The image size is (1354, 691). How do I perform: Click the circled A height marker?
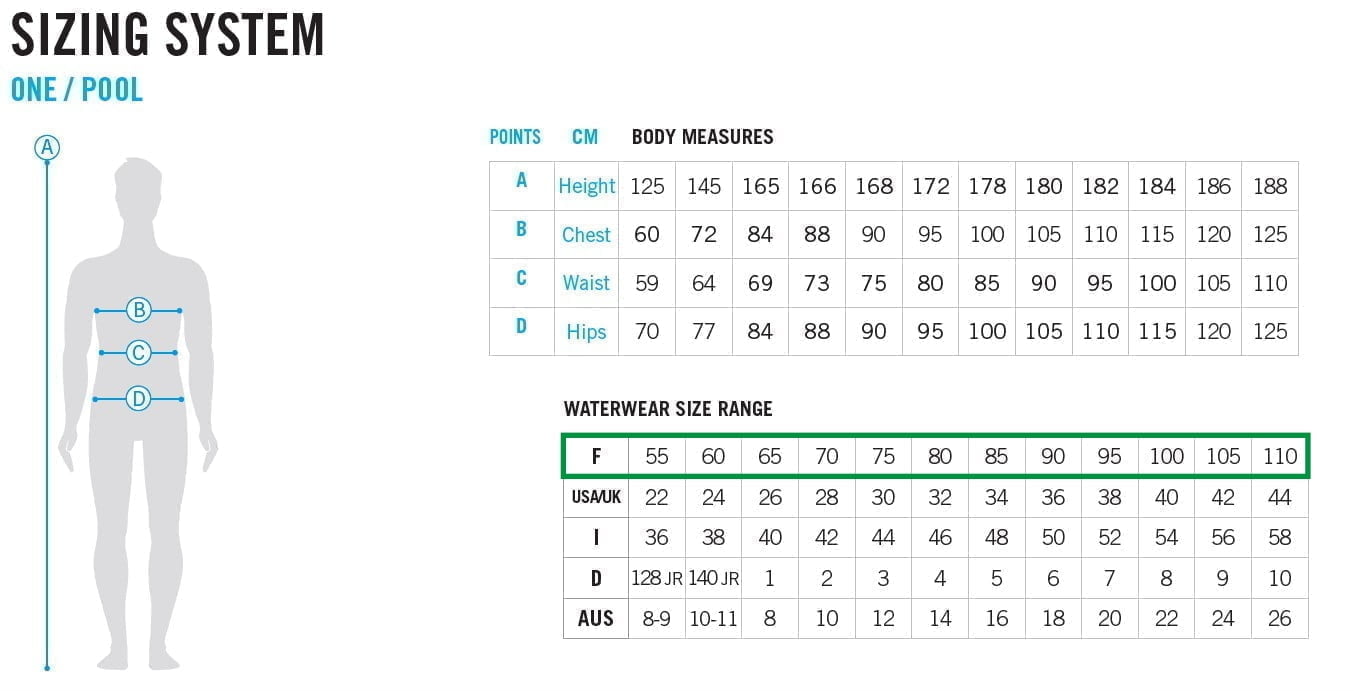coord(47,149)
